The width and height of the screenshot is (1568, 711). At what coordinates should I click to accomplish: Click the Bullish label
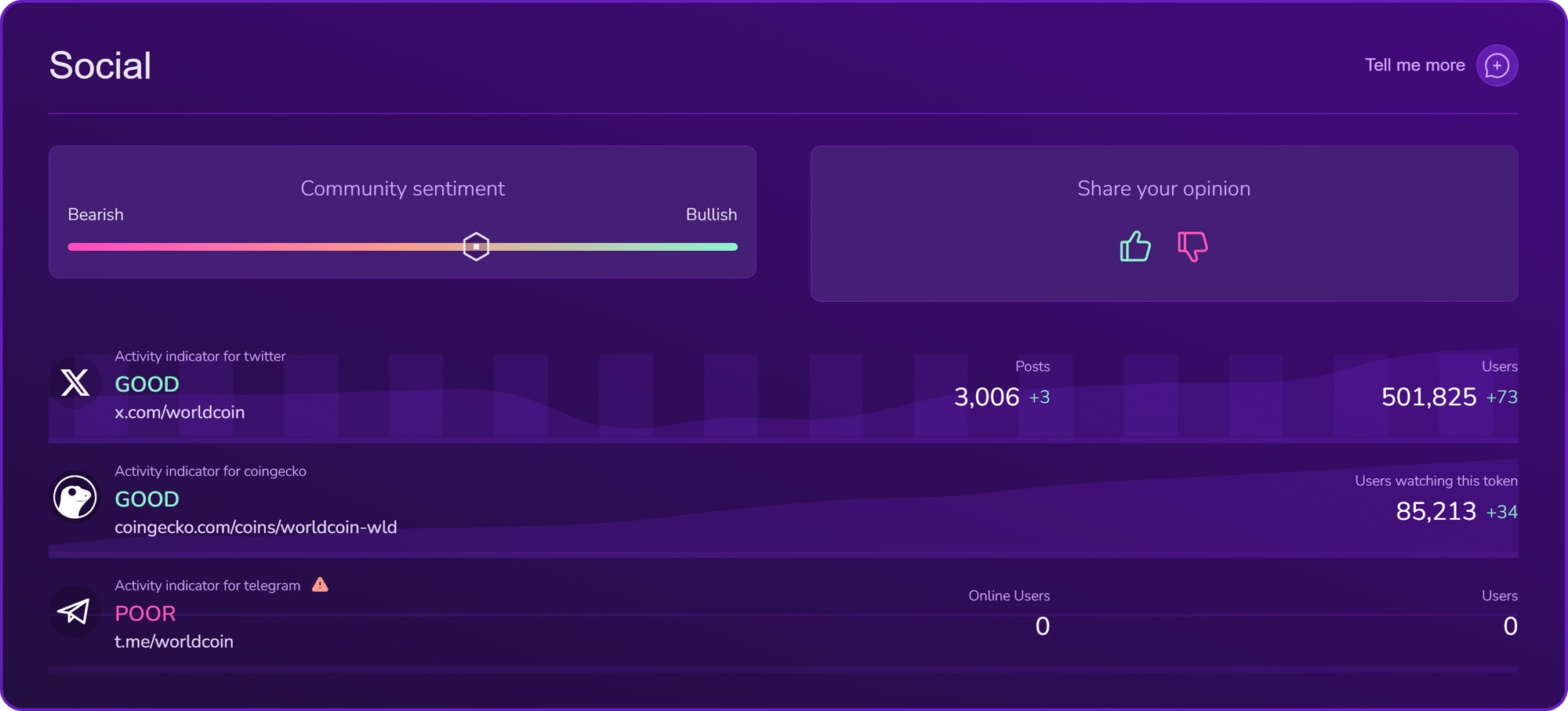coord(711,214)
